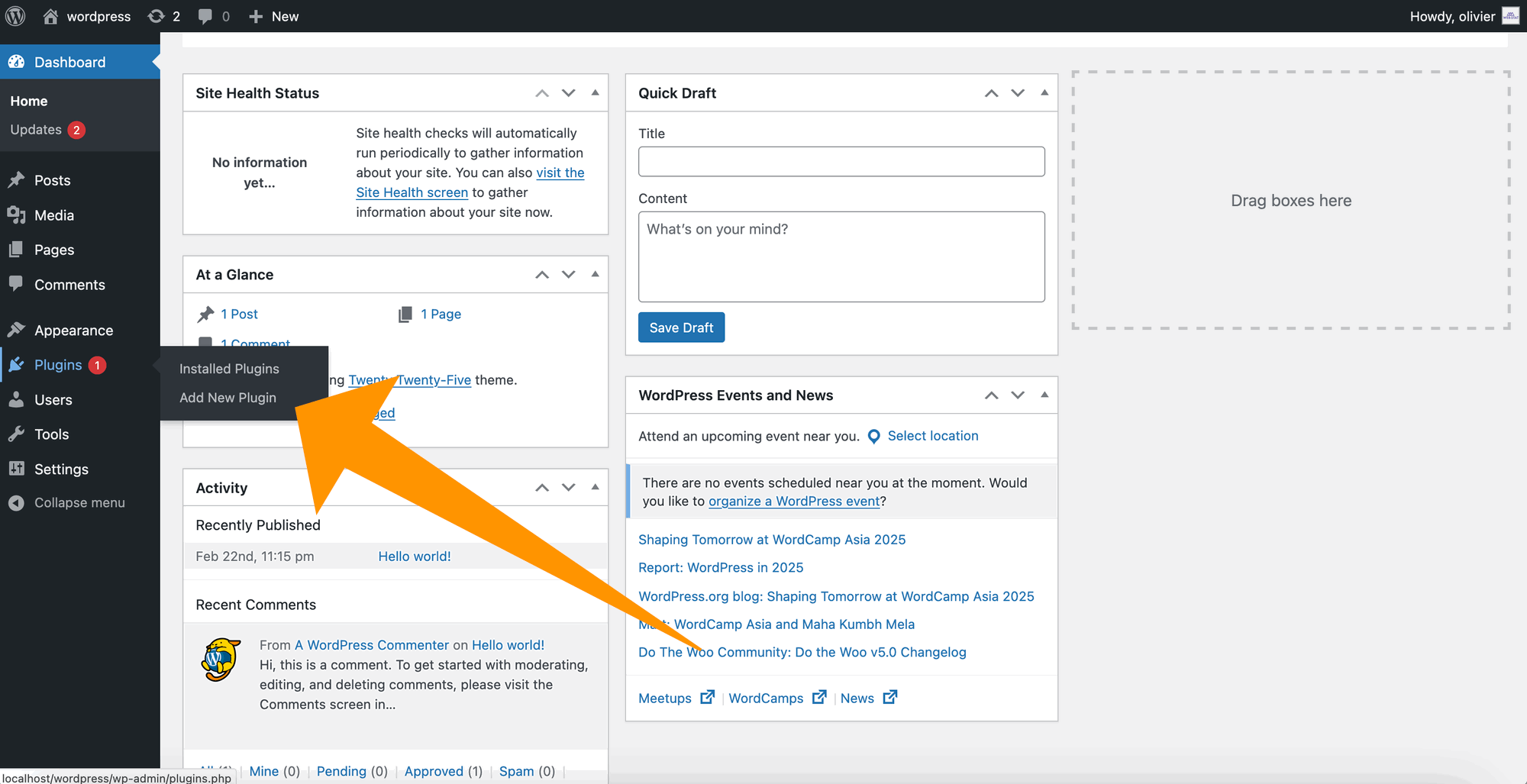Click the Plugins plug icon
Viewport: 1527px width, 784px height.
click(16, 365)
